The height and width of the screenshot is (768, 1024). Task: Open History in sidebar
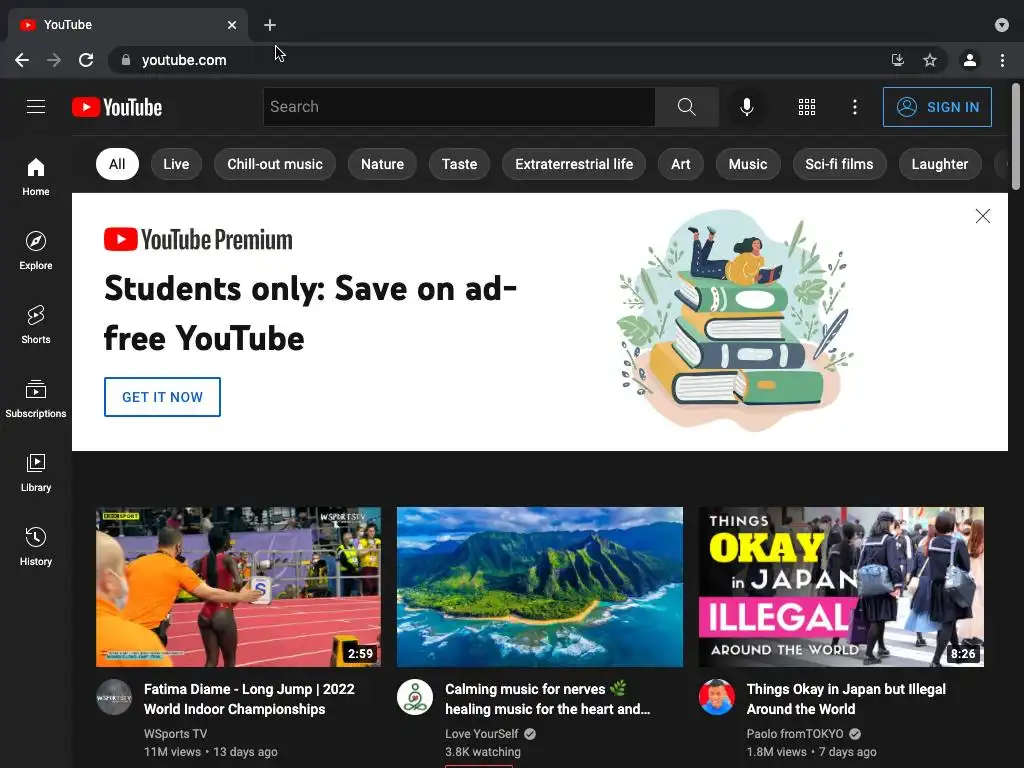[36, 546]
